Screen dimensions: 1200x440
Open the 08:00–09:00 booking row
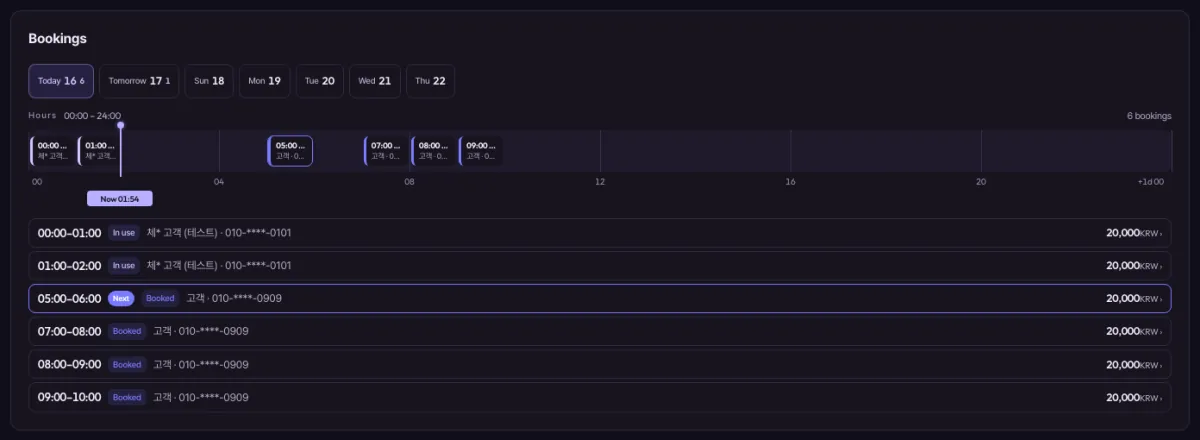[599, 364]
